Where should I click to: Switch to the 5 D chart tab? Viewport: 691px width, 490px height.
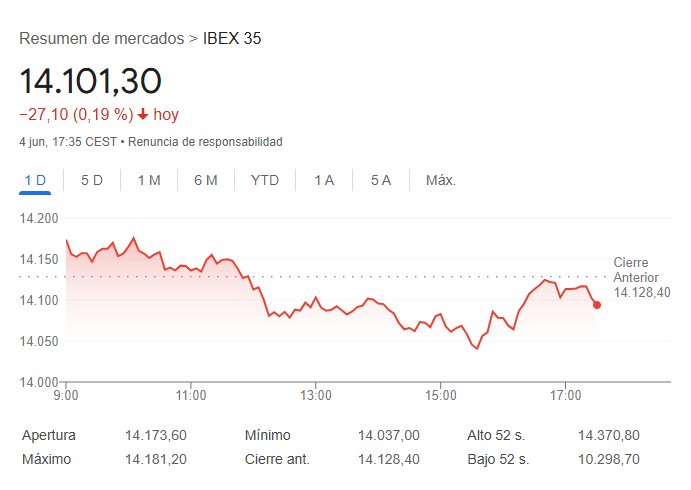click(92, 180)
